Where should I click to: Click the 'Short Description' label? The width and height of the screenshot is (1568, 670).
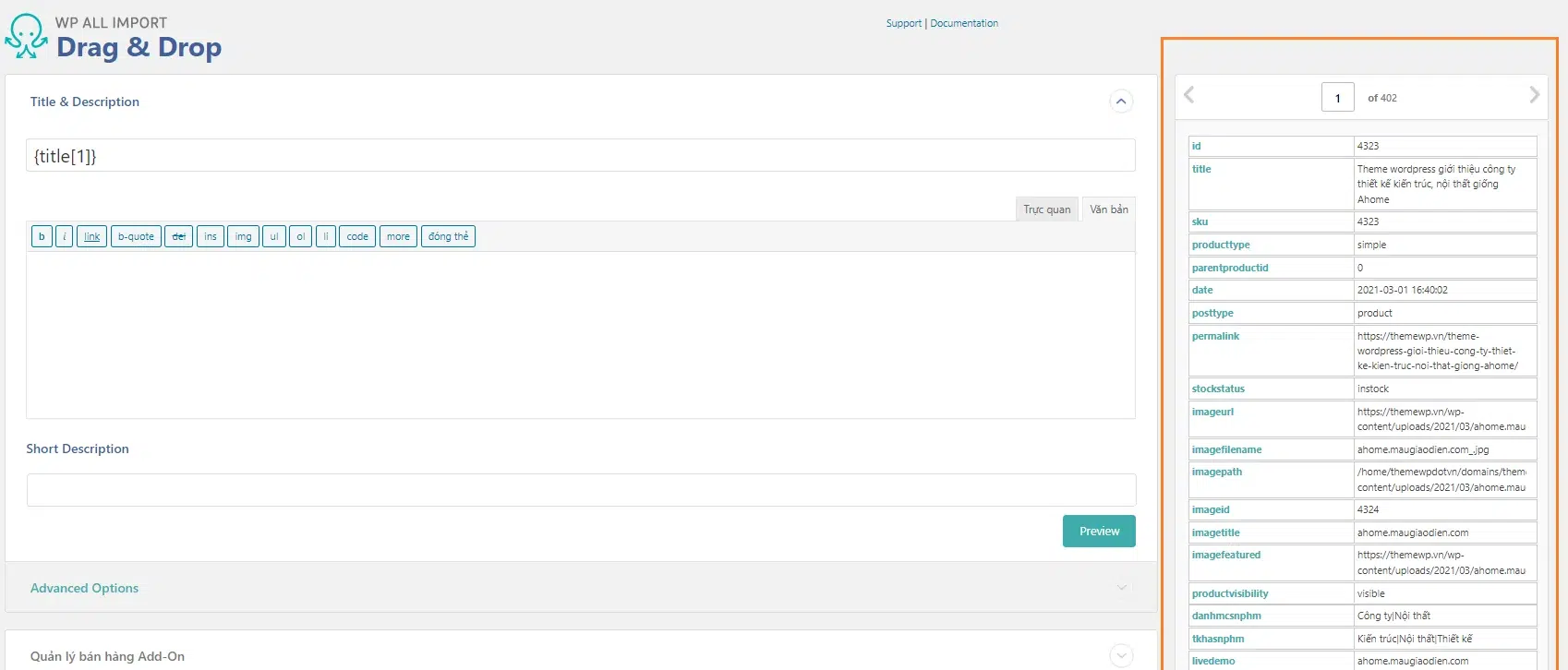click(x=78, y=449)
